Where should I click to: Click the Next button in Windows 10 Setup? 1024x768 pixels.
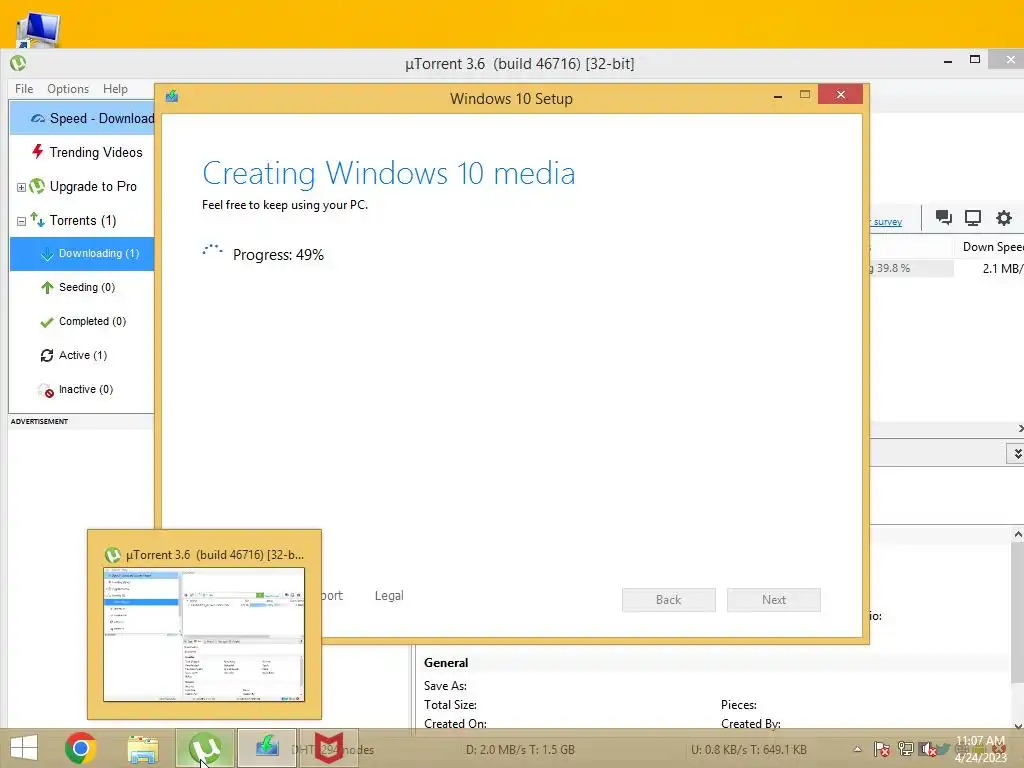(774, 600)
